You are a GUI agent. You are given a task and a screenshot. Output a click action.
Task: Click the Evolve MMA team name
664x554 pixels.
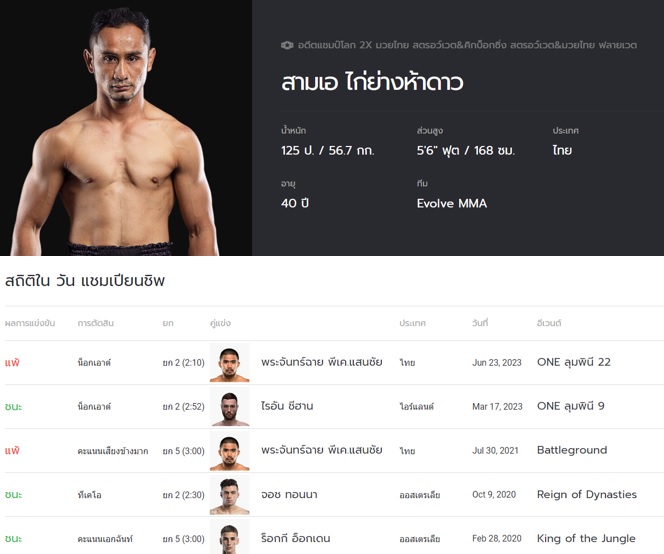pyautogui.click(x=452, y=204)
